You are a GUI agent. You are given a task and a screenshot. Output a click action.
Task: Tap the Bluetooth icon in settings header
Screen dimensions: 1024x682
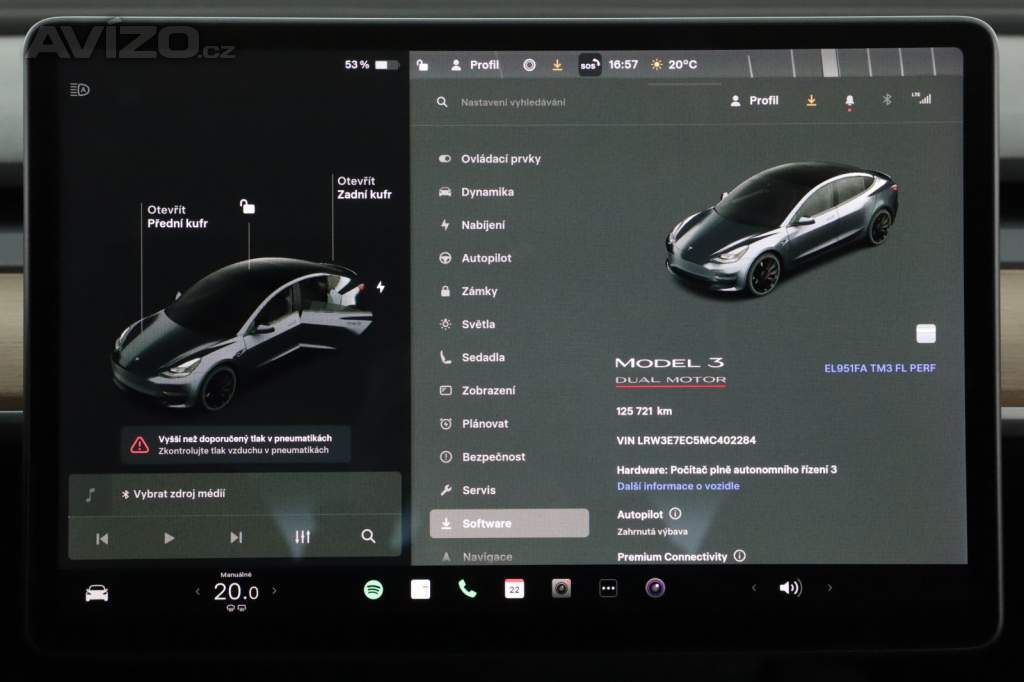click(x=886, y=100)
